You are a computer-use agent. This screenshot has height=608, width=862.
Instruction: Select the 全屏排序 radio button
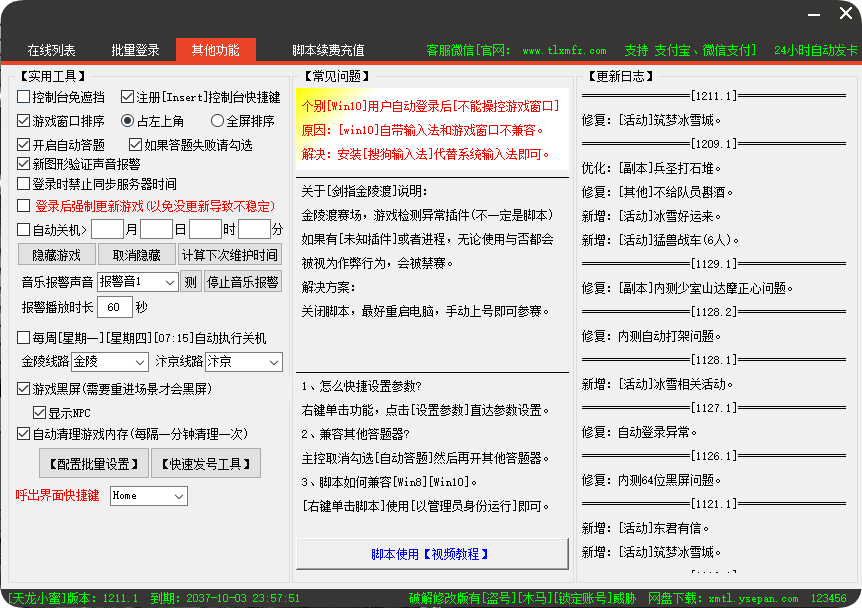pos(216,120)
